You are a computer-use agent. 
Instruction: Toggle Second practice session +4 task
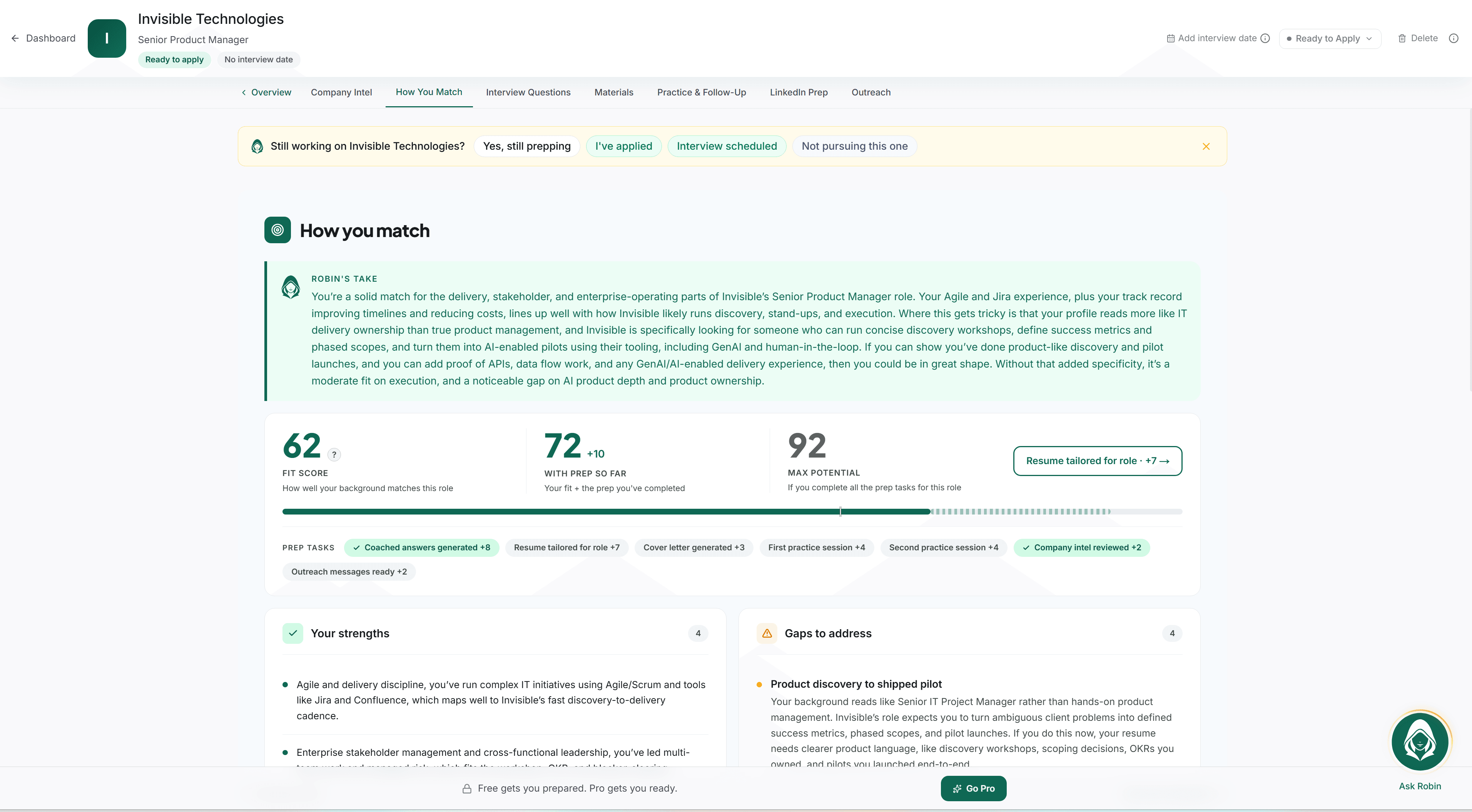[x=944, y=548]
